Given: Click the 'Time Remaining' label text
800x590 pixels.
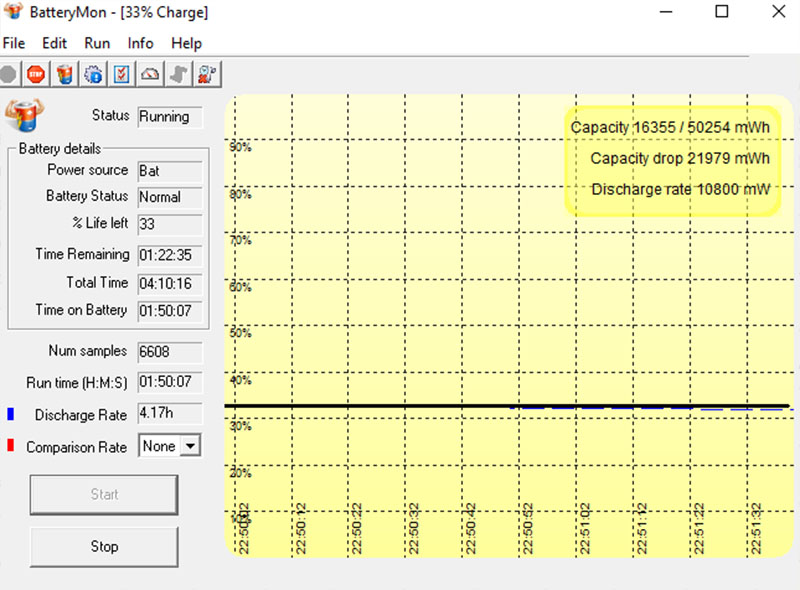Looking at the screenshot, I should (x=82, y=254).
